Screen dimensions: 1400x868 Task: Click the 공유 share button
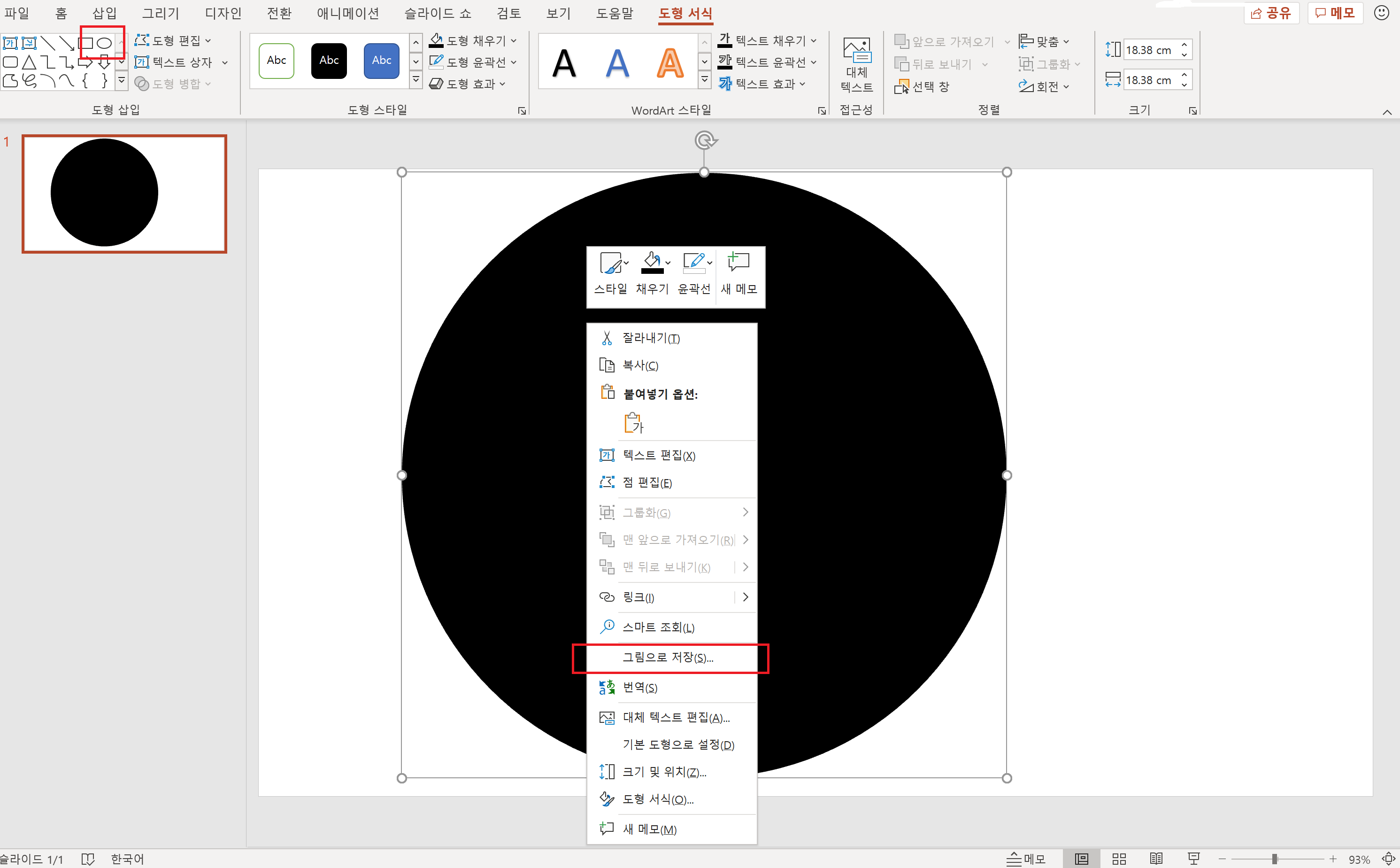1271,13
